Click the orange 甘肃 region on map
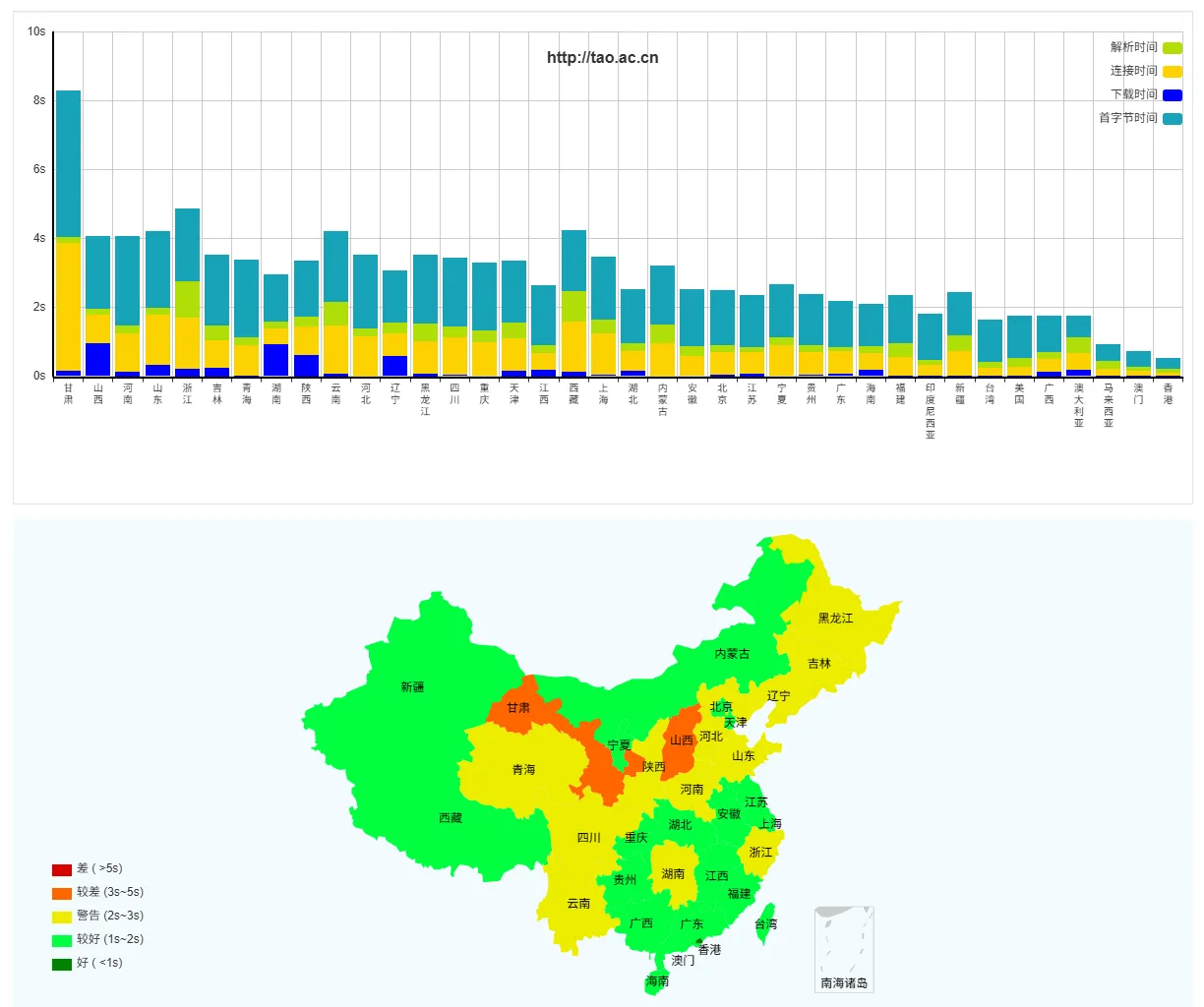Screen dimensions: 1204x1007 [x=517, y=708]
